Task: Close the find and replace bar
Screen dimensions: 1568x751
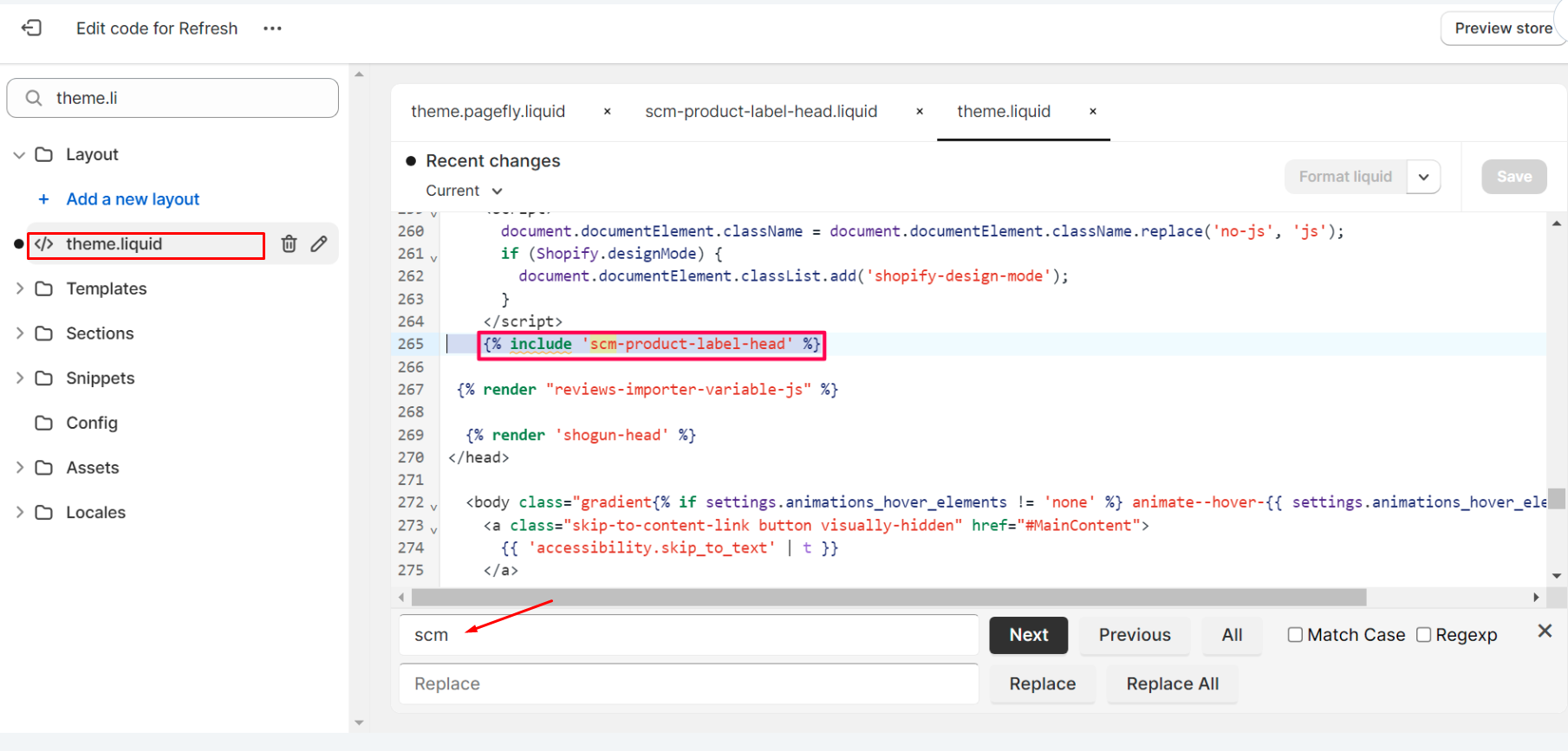Action: 1544,631
